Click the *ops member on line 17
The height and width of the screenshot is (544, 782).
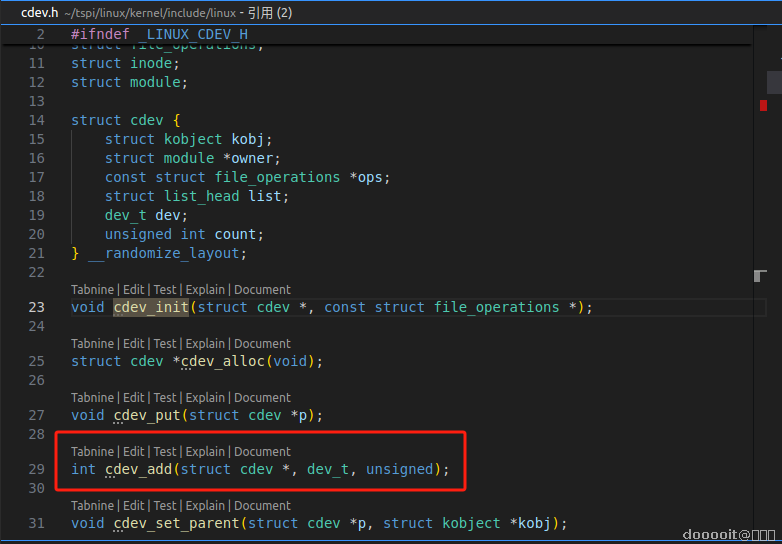coord(366,177)
